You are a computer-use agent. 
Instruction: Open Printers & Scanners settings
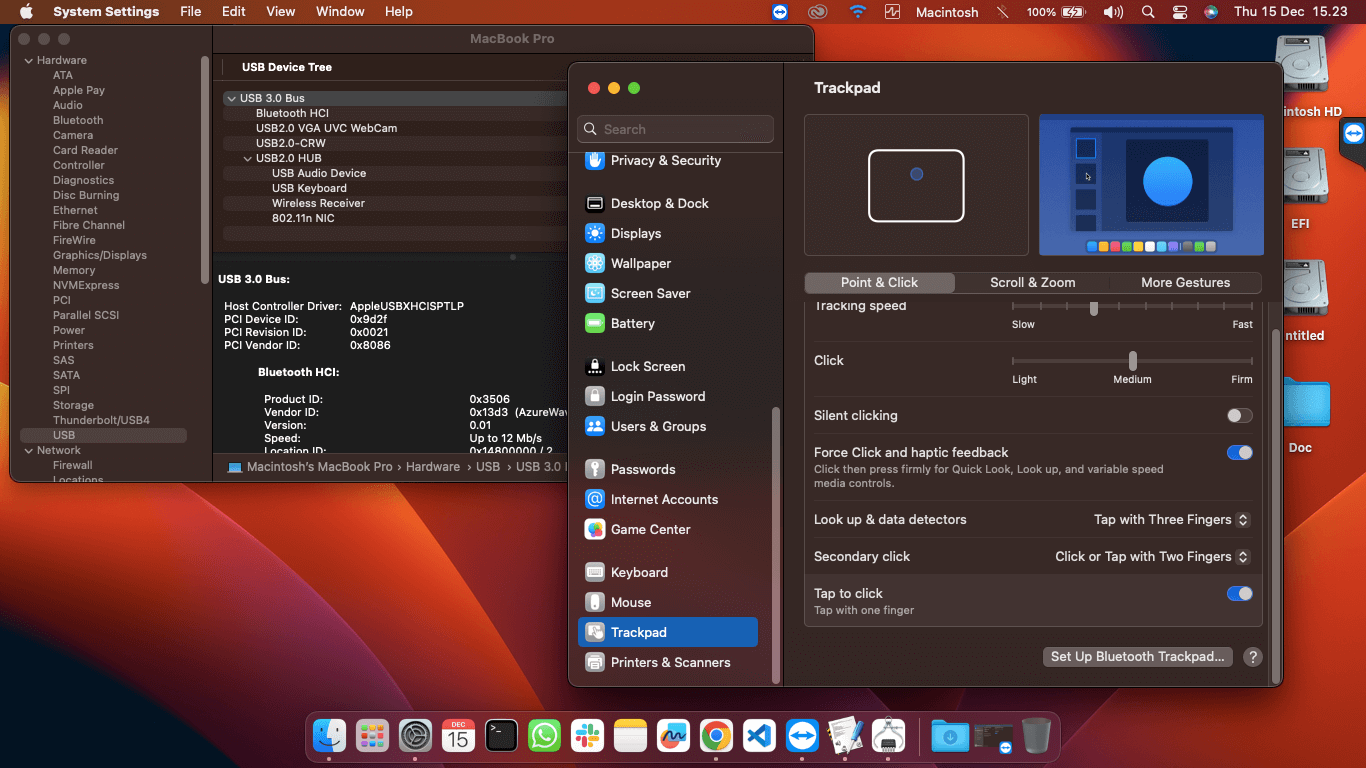[x=668, y=662]
